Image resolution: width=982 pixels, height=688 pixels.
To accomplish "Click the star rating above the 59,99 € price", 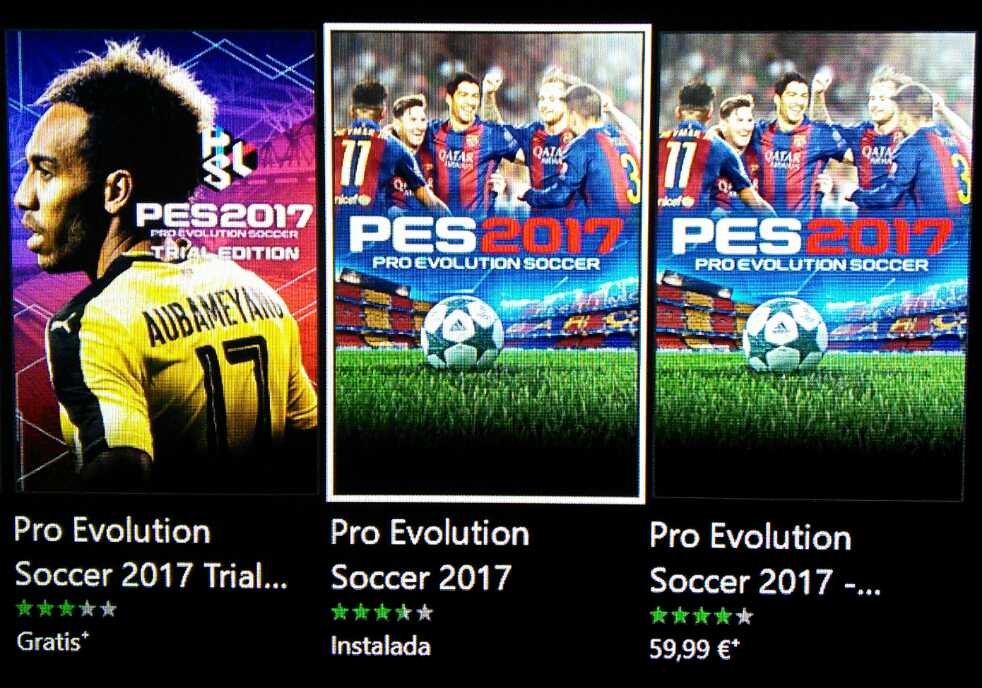I will [x=701, y=616].
